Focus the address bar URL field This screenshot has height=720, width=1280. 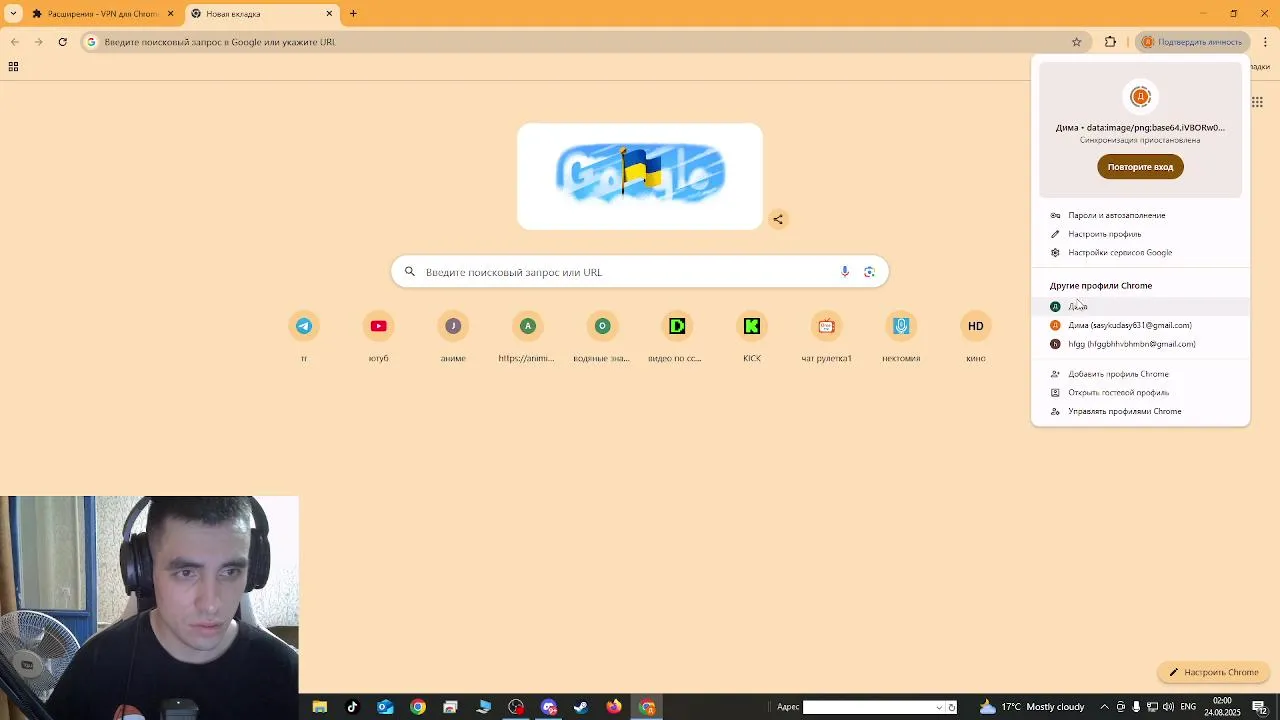(x=580, y=42)
